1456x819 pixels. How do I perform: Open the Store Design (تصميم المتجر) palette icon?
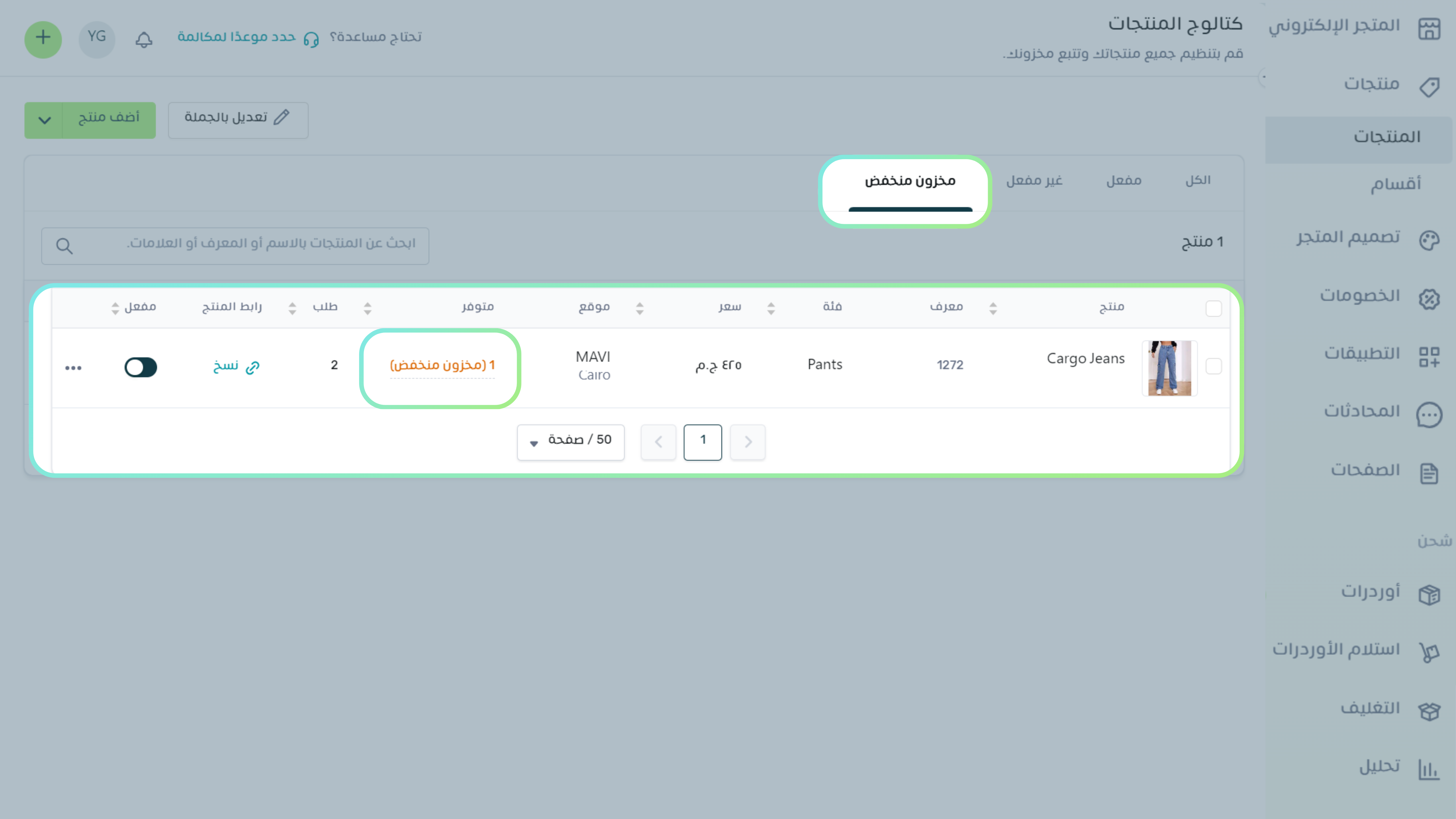(1428, 240)
